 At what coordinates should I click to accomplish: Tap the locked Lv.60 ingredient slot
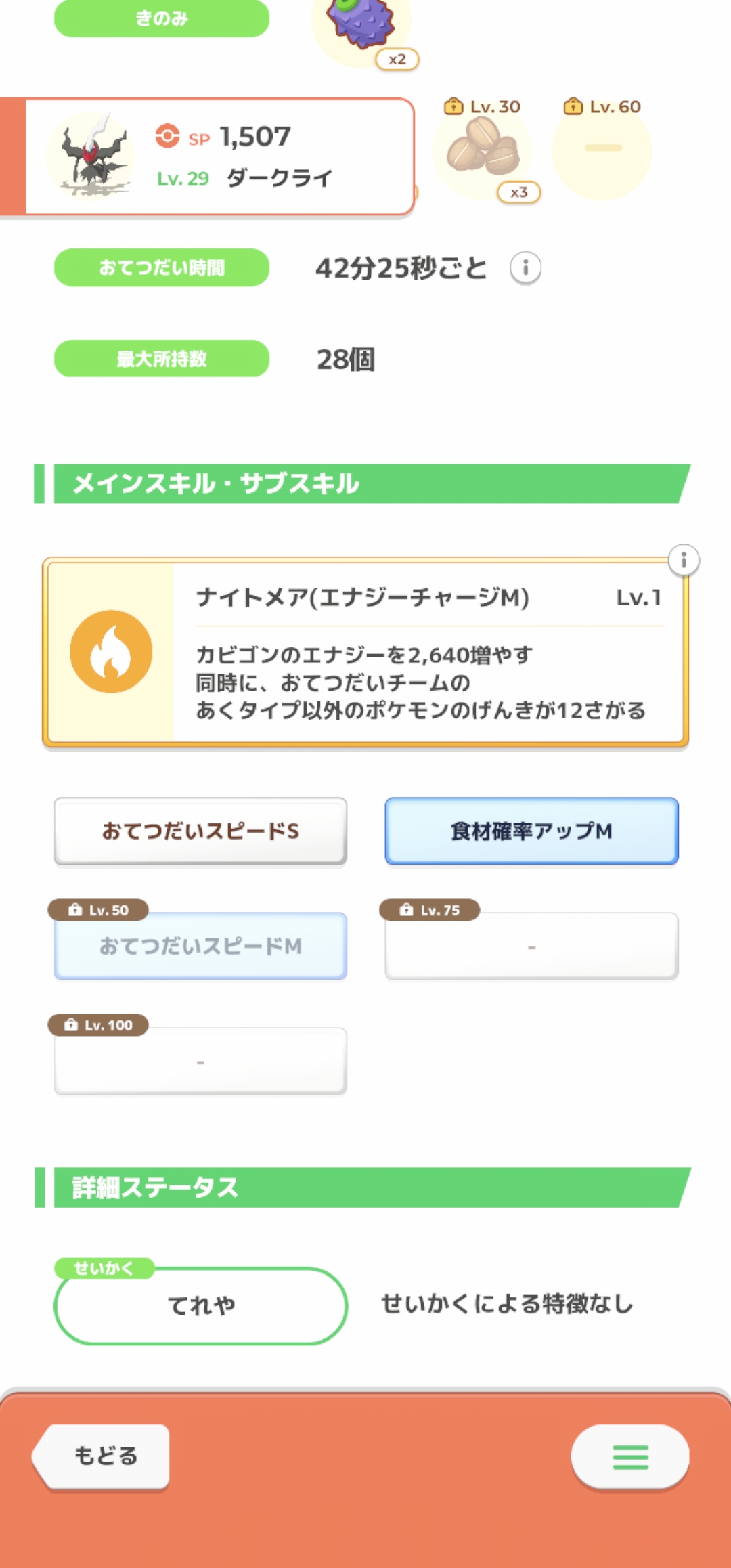pyautogui.click(x=602, y=149)
